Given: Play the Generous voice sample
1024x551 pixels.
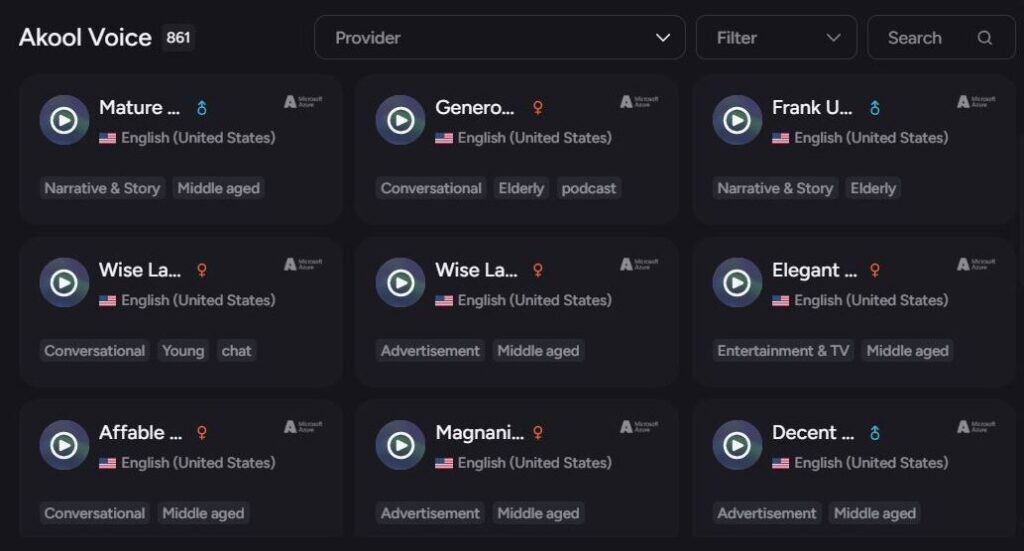Looking at the screenshot, I should coord(400,120).
